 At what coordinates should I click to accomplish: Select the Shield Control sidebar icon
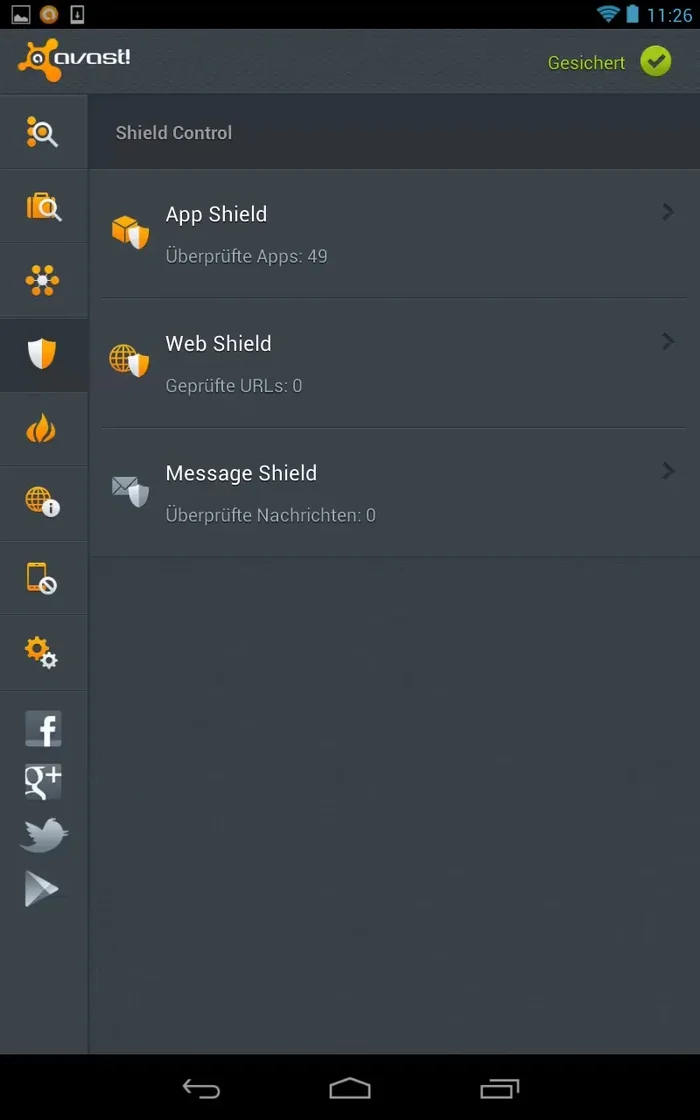42,354
